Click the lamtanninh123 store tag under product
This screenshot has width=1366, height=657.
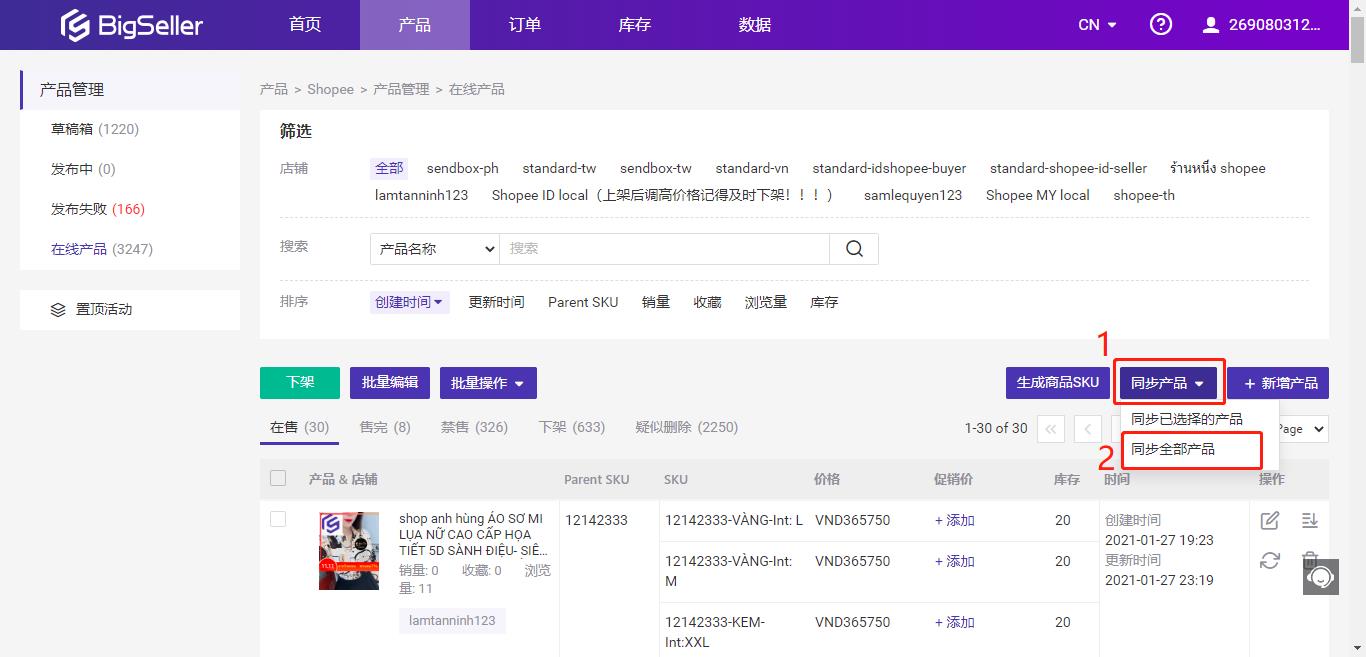point(452,620)
